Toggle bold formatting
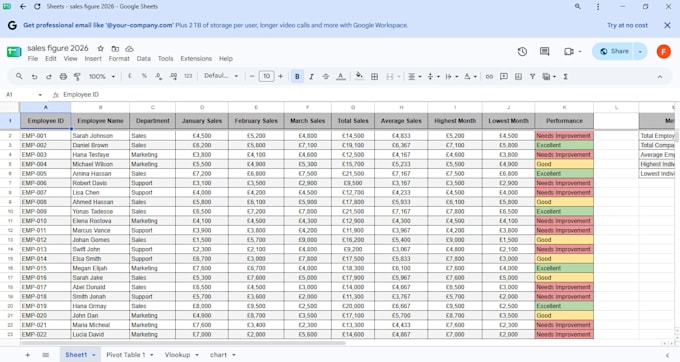680x362 pixels. (297, 76)
